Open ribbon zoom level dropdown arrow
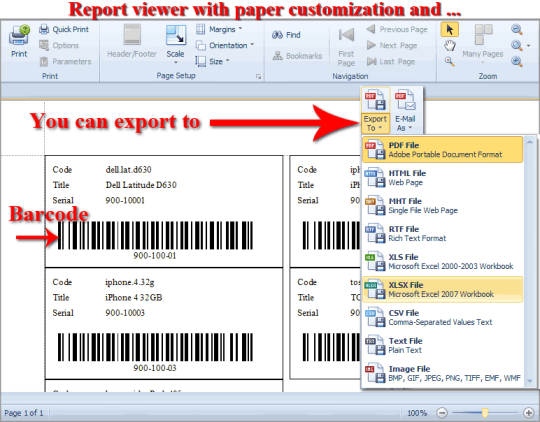Viewport: 540px width, 422px height. (x=529, y=45)
